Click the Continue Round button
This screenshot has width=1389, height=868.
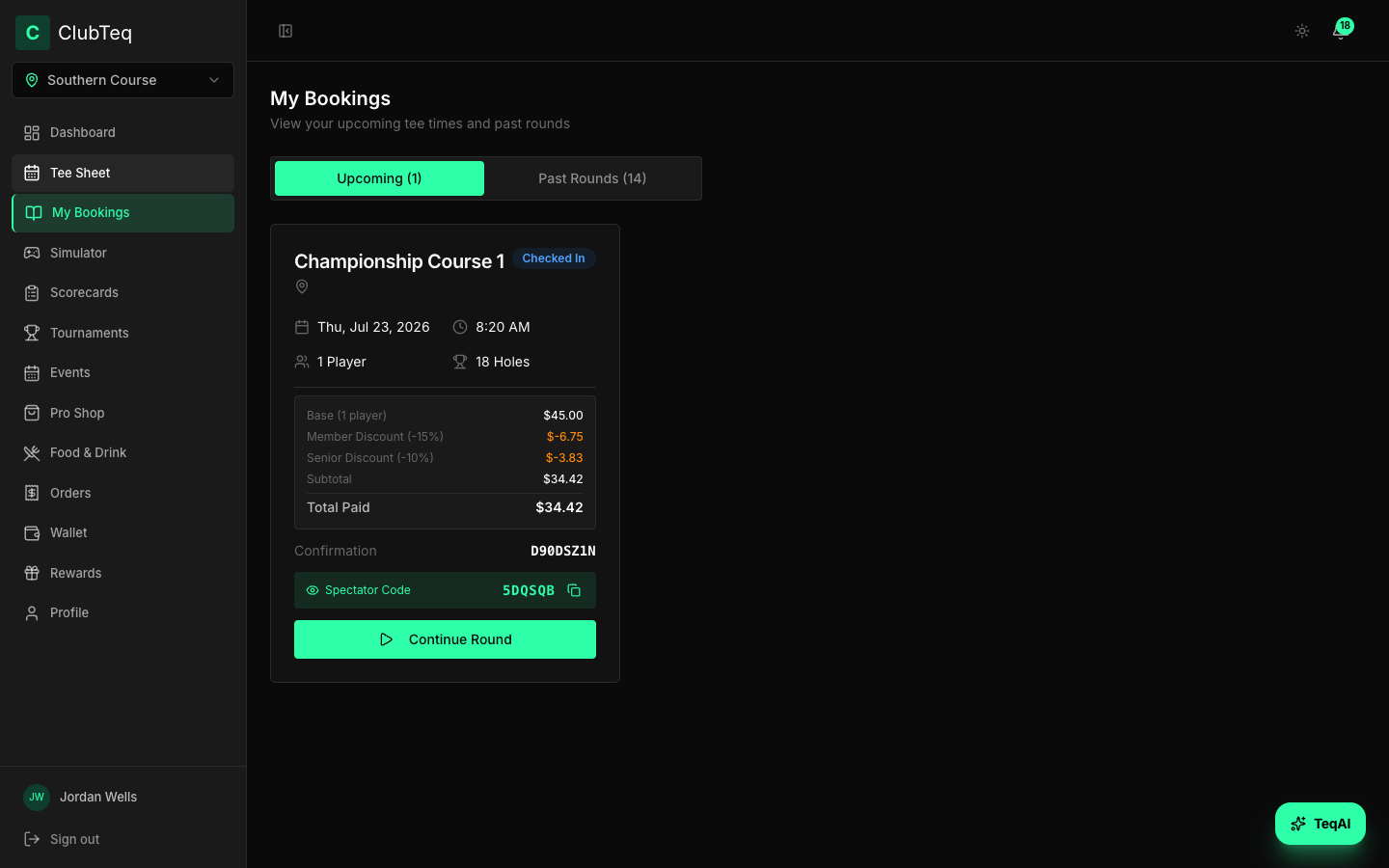point(445,639)
